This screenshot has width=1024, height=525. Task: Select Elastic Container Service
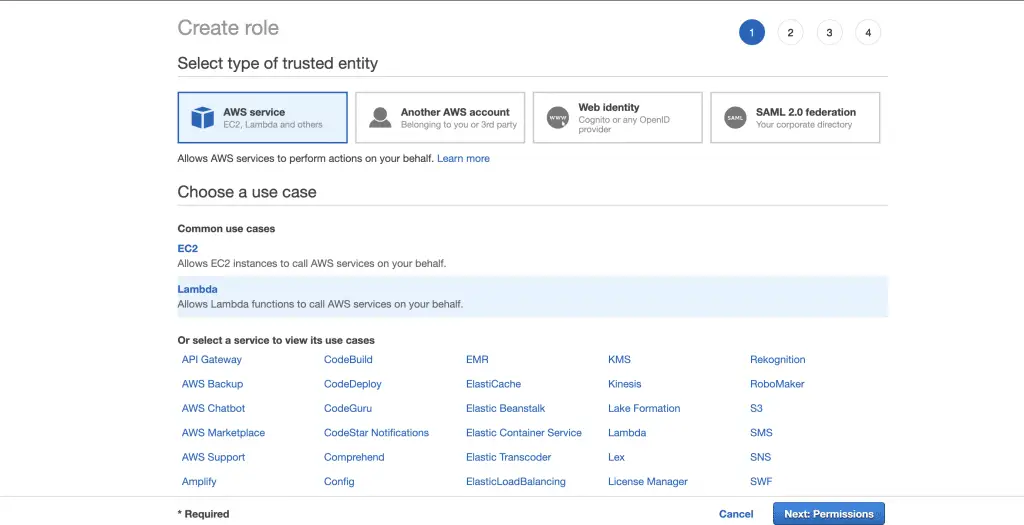click(524, 433)
